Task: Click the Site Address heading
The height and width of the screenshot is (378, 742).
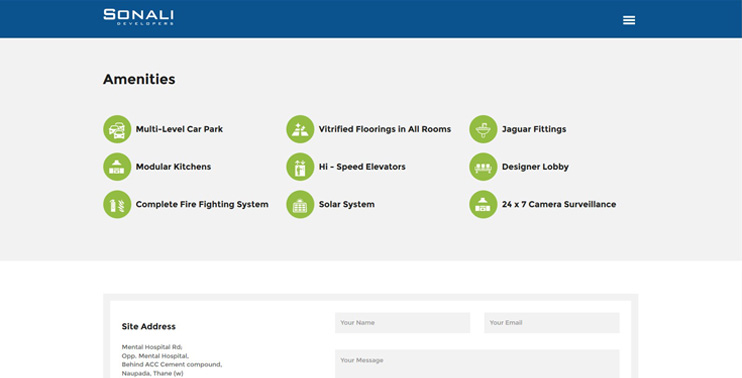Action: point(149,326)
